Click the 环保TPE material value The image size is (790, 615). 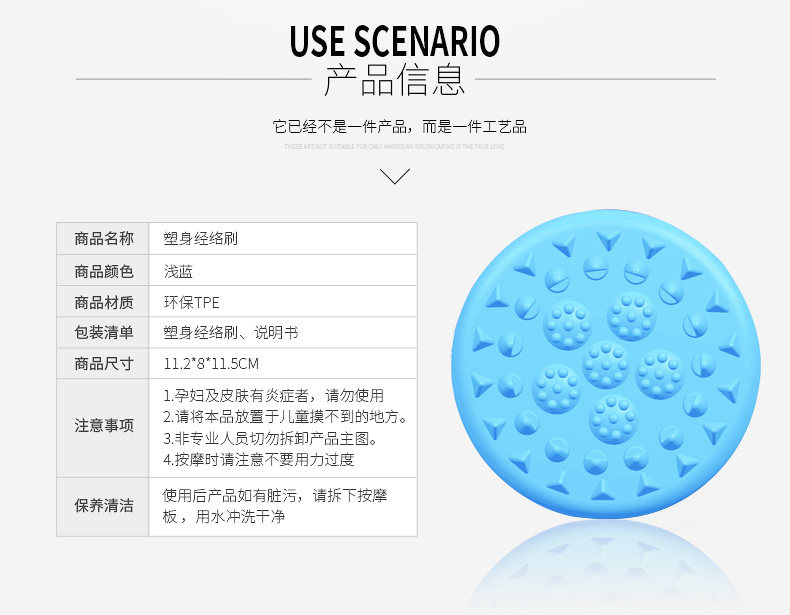click(x=191, y=302)
